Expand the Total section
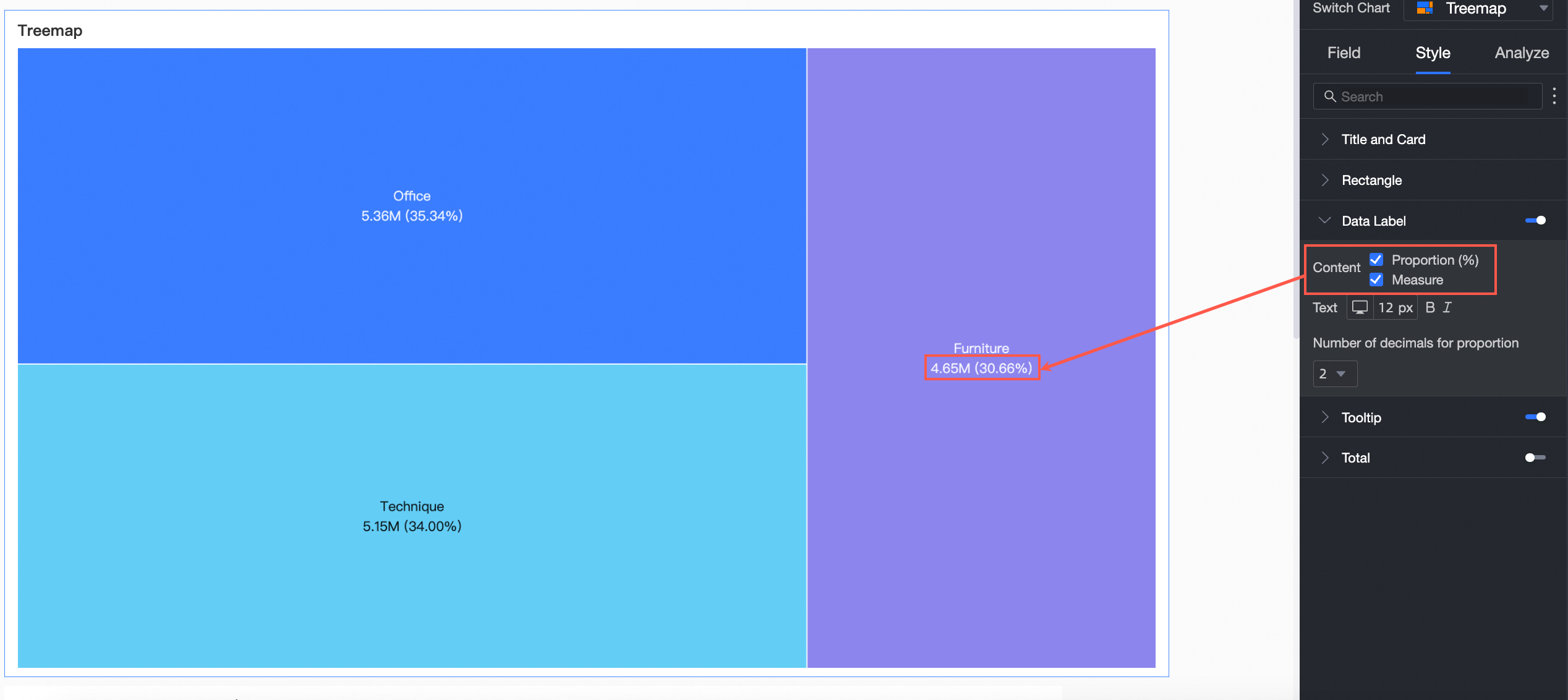This screenshot has height=700, width=1568. [1324, 458]
